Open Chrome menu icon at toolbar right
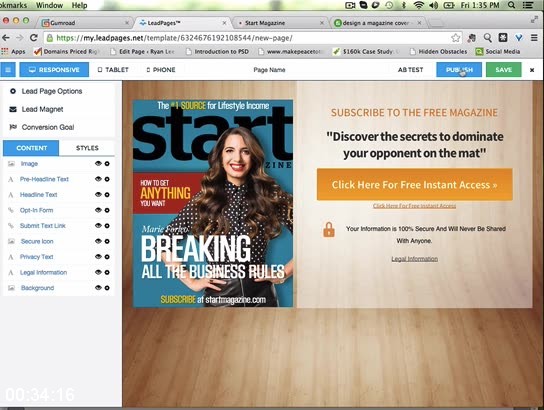Image resolution: width=544 pixels, height=410 pixels. coord(534,38)
